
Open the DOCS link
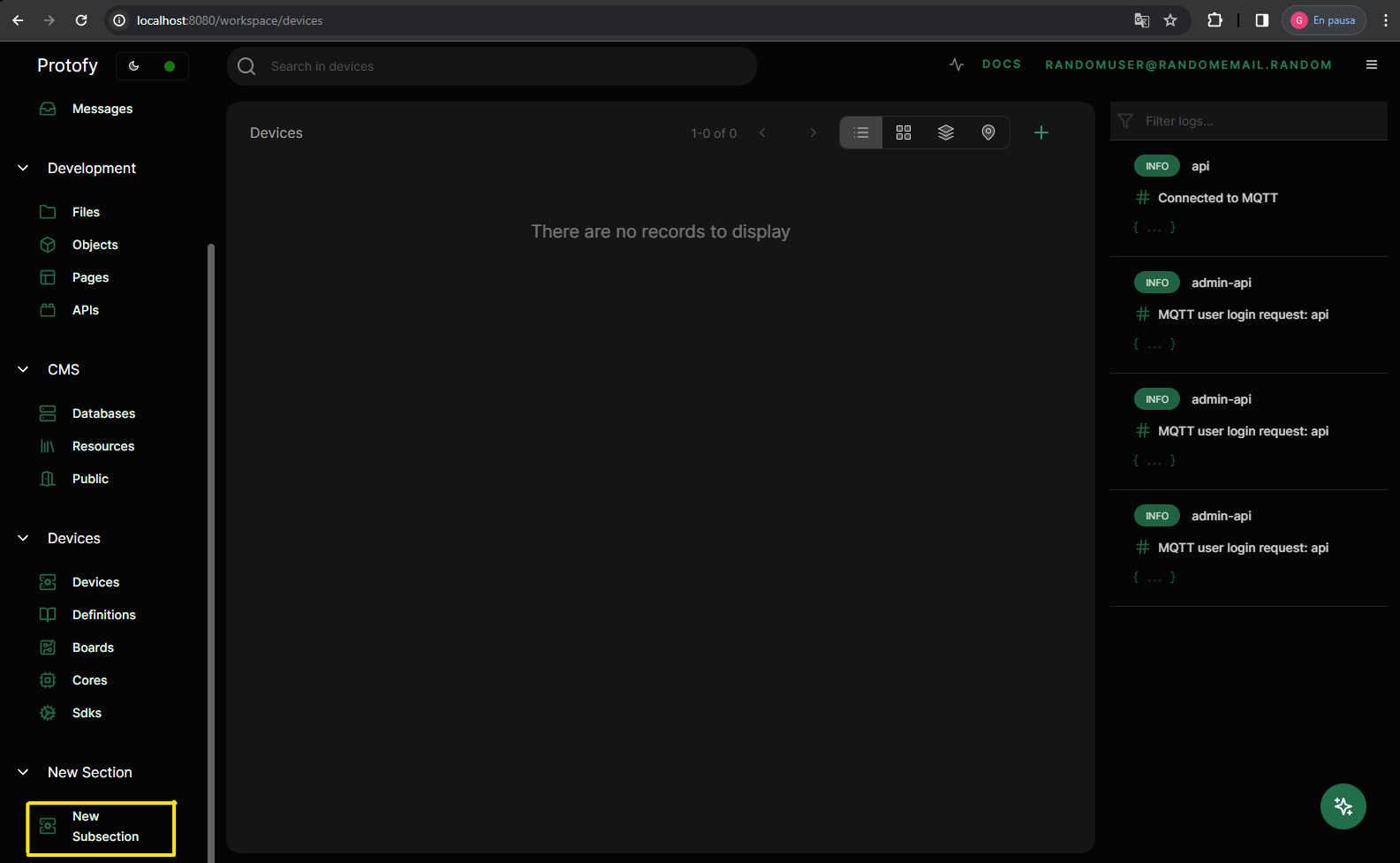pyautogui.click(x=1002, y=64)
